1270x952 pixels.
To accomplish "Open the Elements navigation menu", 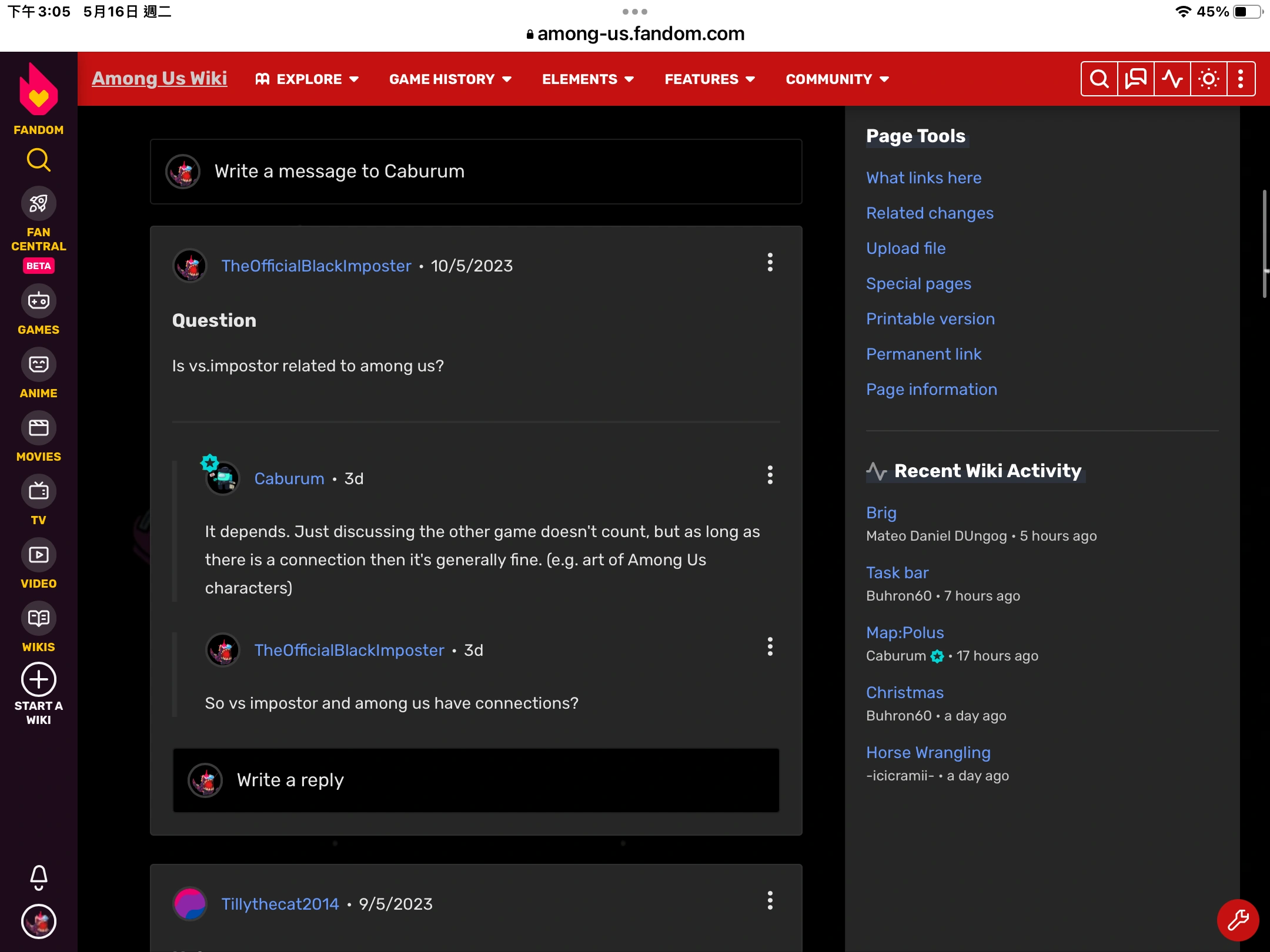I will (588, 79).
